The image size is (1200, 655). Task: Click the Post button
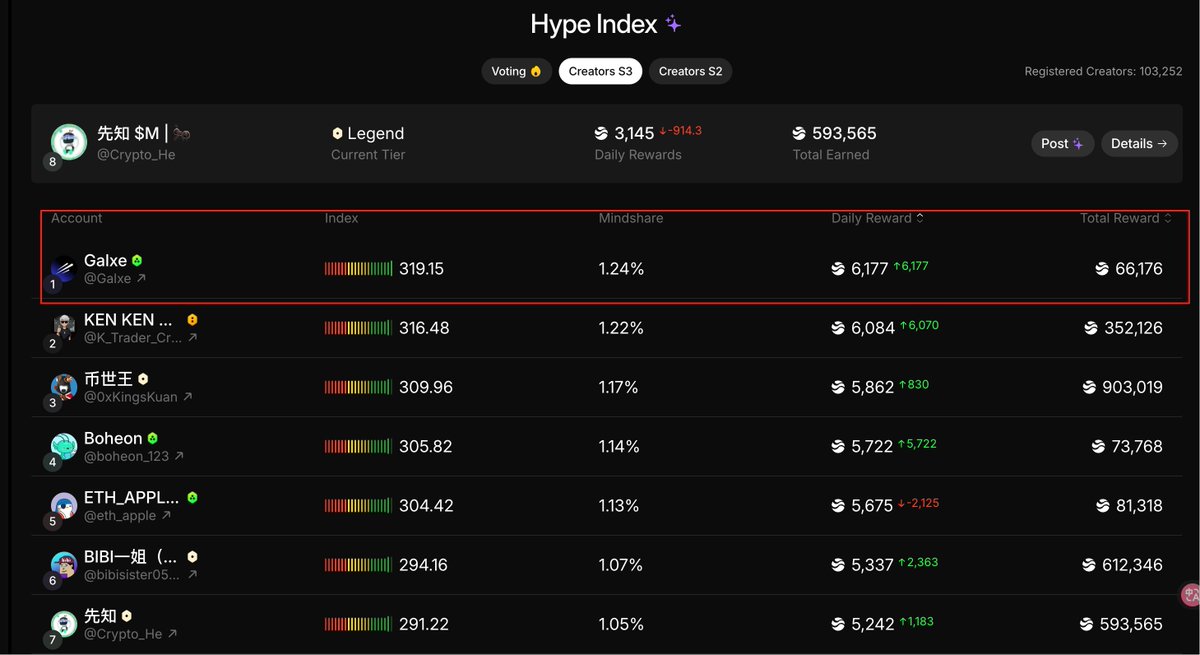1062,144
